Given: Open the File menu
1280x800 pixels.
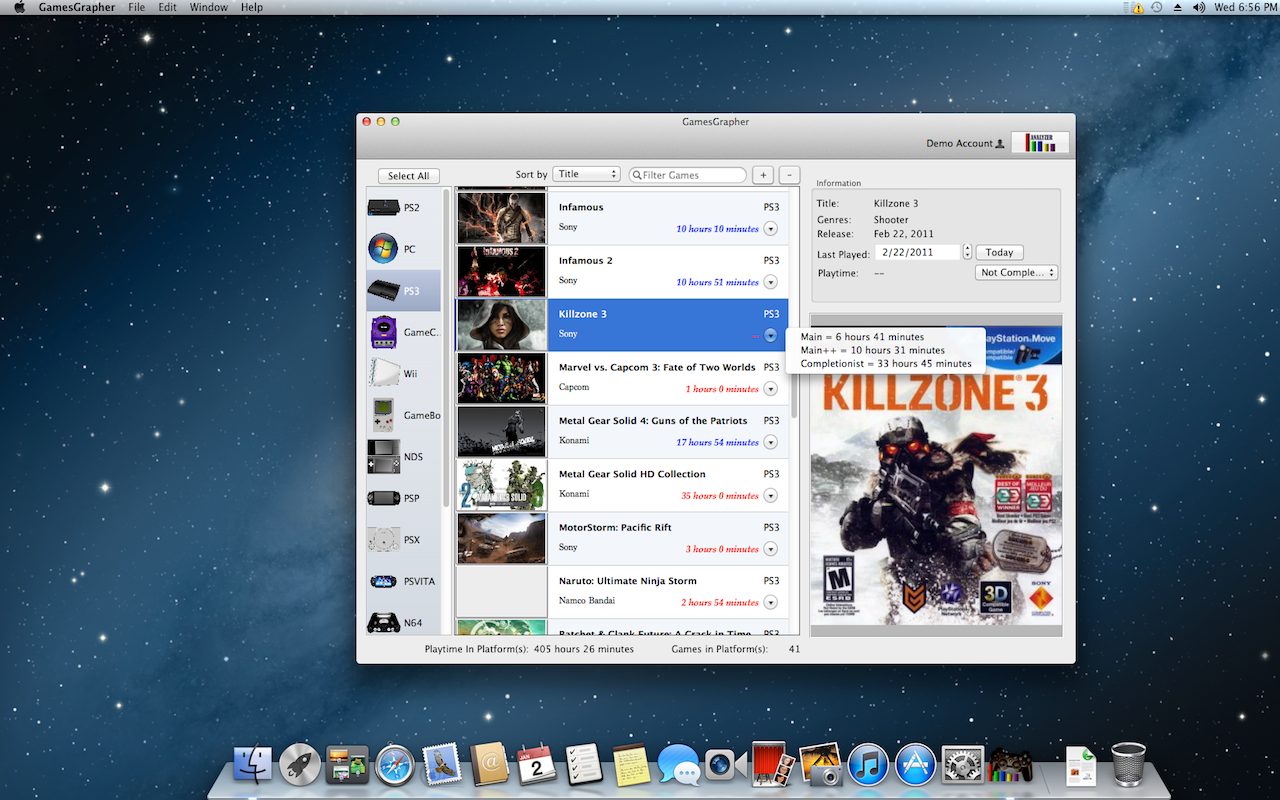Looking at the screenshot, I should (x=137, y=7).
